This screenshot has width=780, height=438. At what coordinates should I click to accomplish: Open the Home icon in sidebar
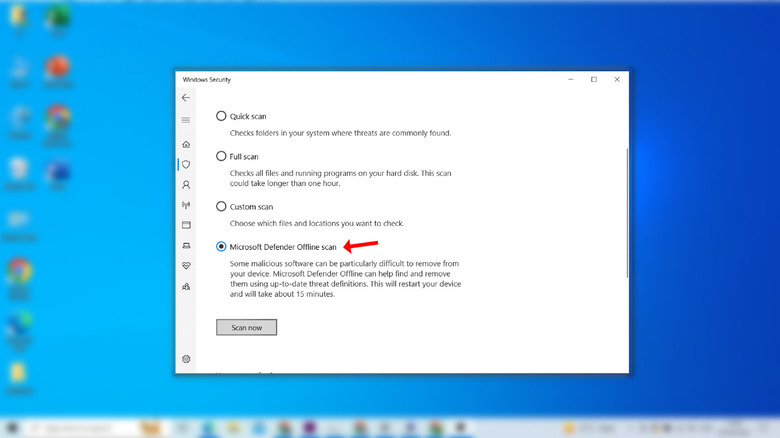186,144
